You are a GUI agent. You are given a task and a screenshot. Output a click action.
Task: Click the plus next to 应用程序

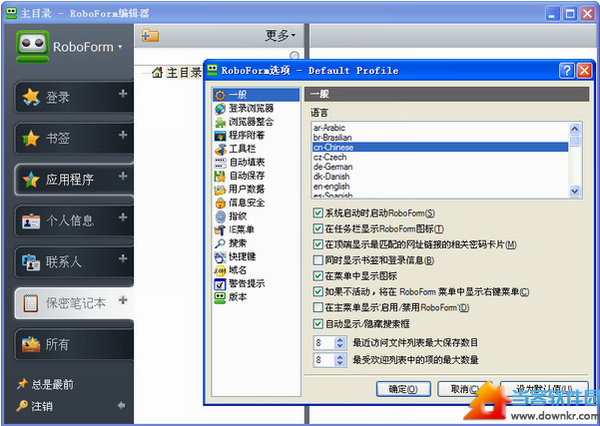(123, 176)
